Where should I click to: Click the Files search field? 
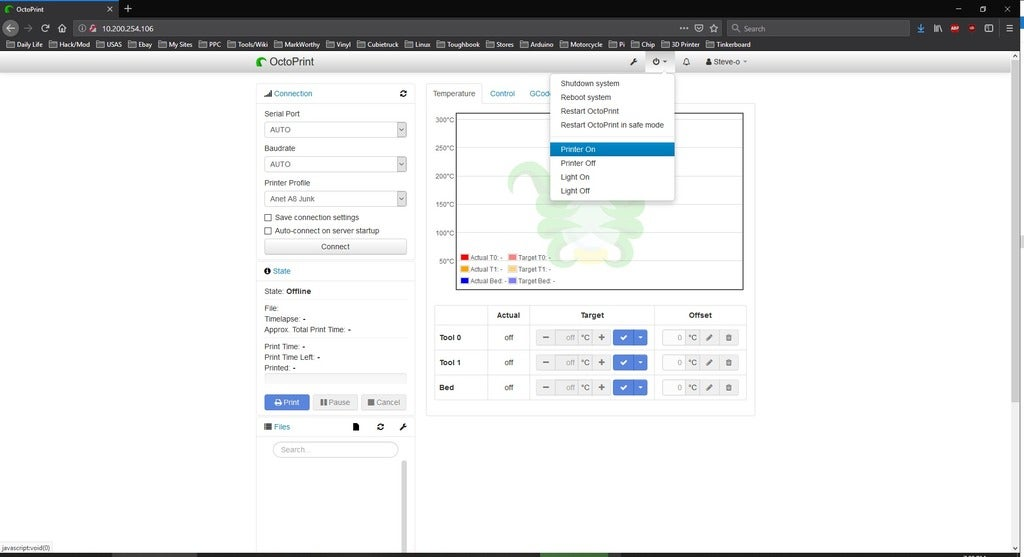336,450
